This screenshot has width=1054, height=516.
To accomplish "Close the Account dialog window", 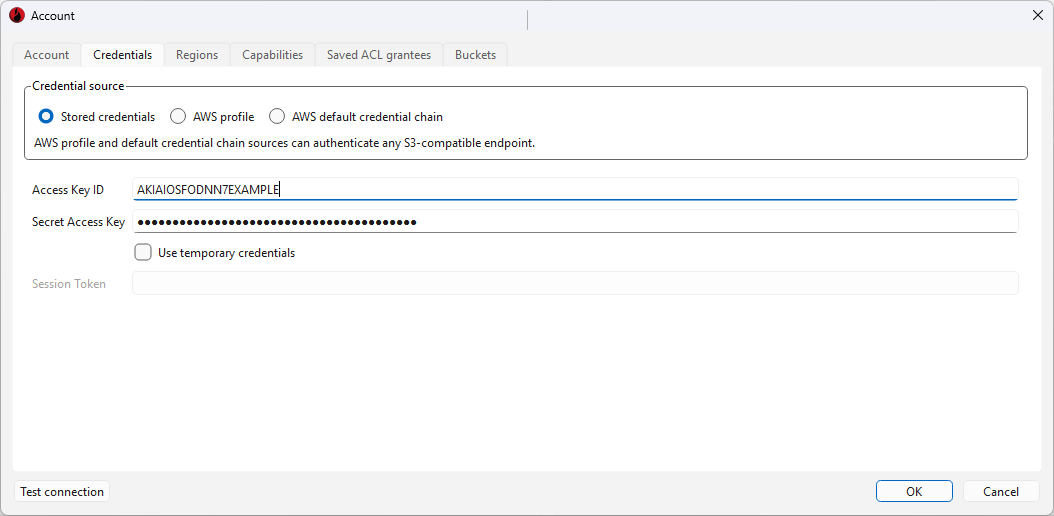I will pos(1038,15).
